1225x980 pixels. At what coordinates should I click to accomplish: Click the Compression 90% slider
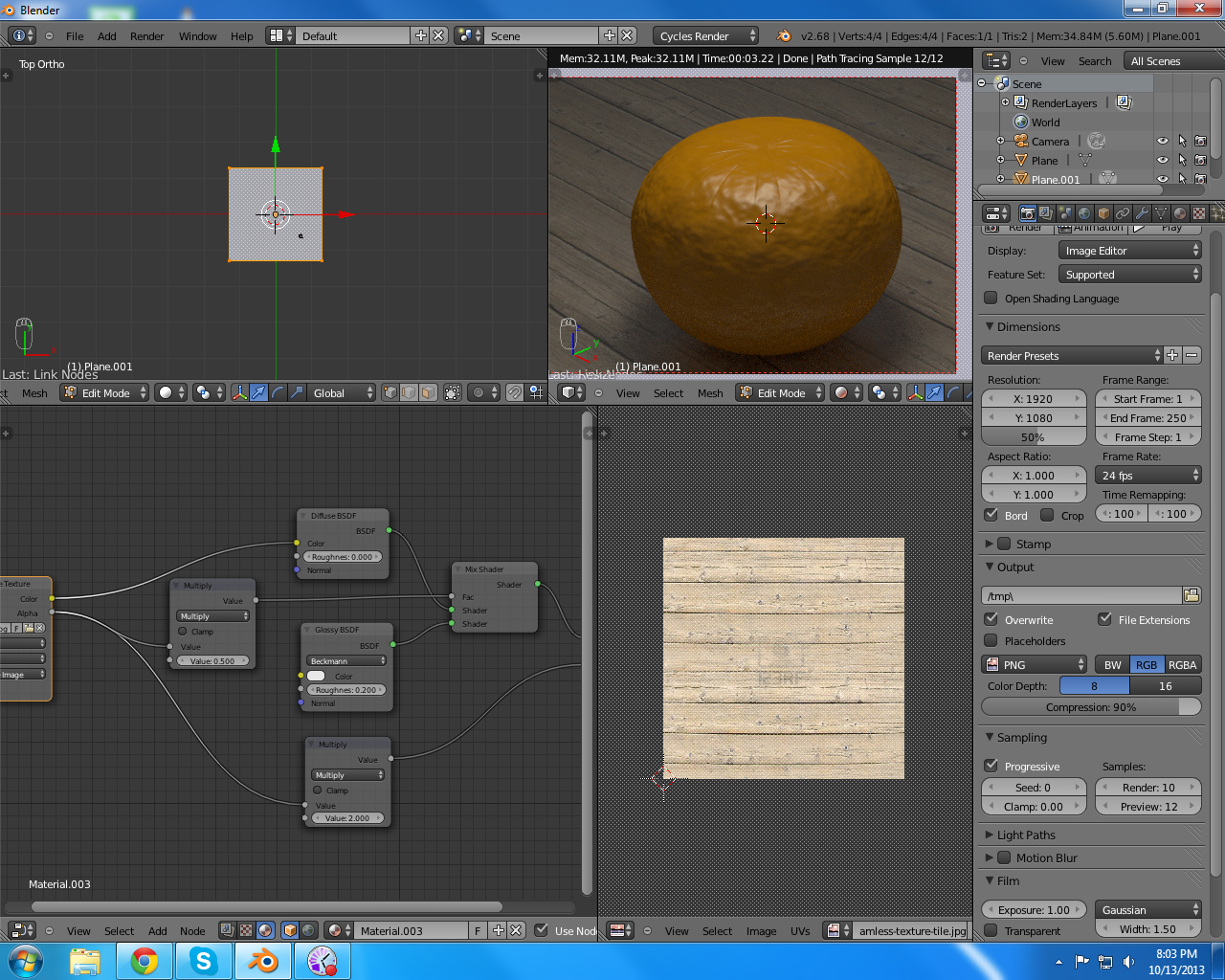1091,707
